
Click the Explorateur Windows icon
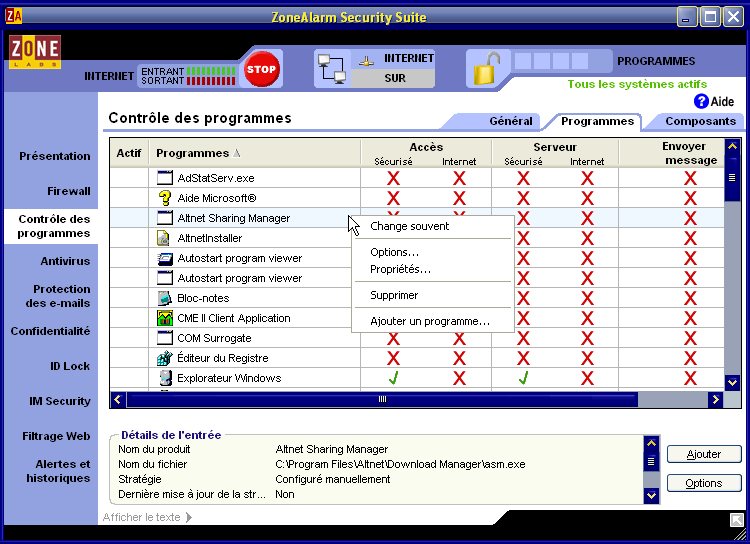point(165,378)
